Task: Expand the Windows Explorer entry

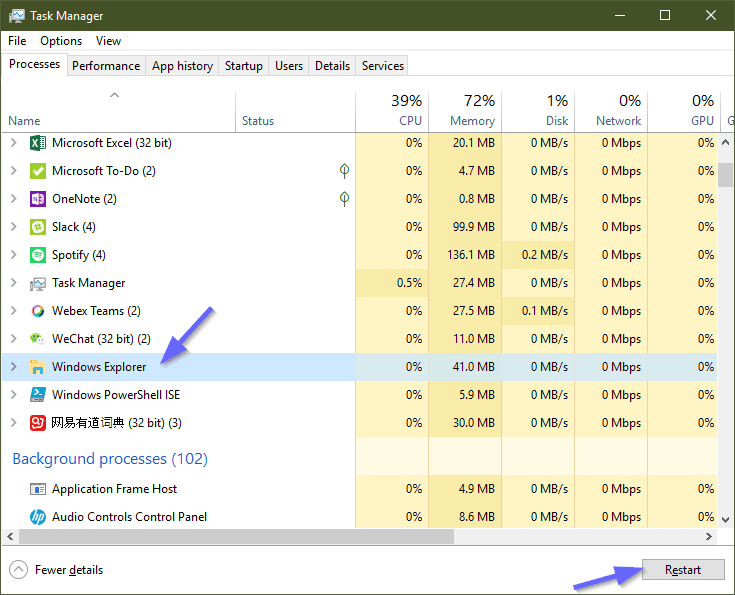Action: pyautogui.click(x=13, y=367)
